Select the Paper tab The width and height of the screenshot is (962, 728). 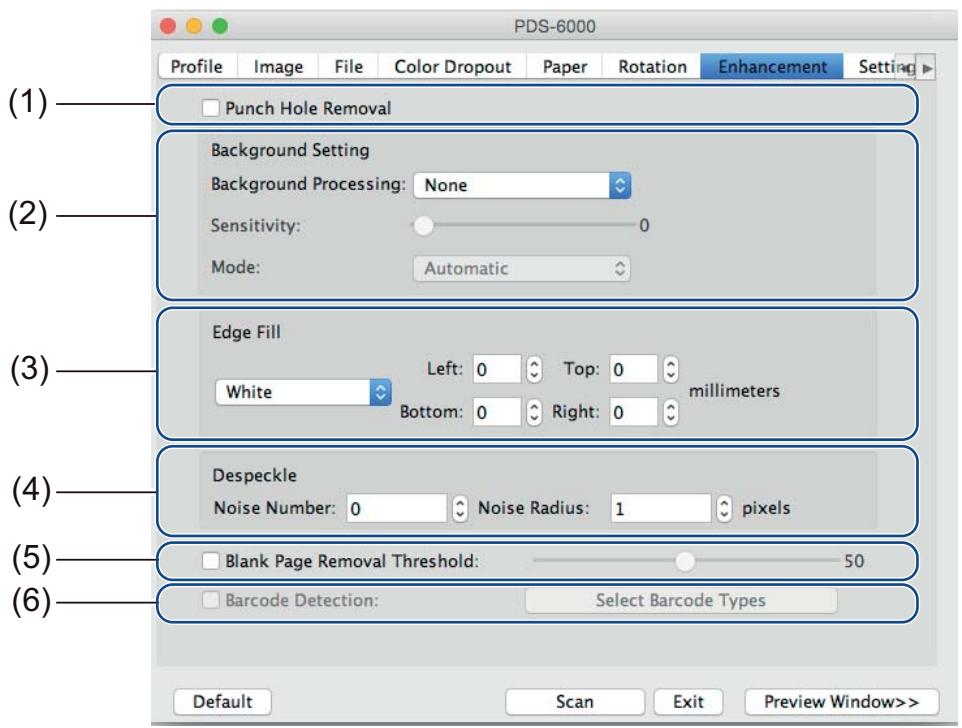564,66
